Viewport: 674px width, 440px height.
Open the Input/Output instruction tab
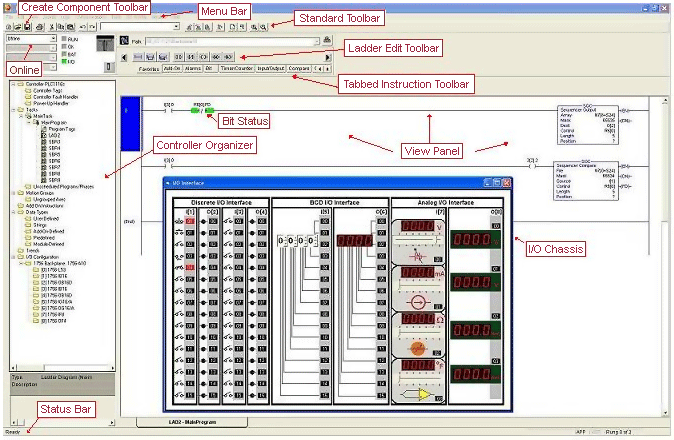pyautogui.click(x=270, y=69)
